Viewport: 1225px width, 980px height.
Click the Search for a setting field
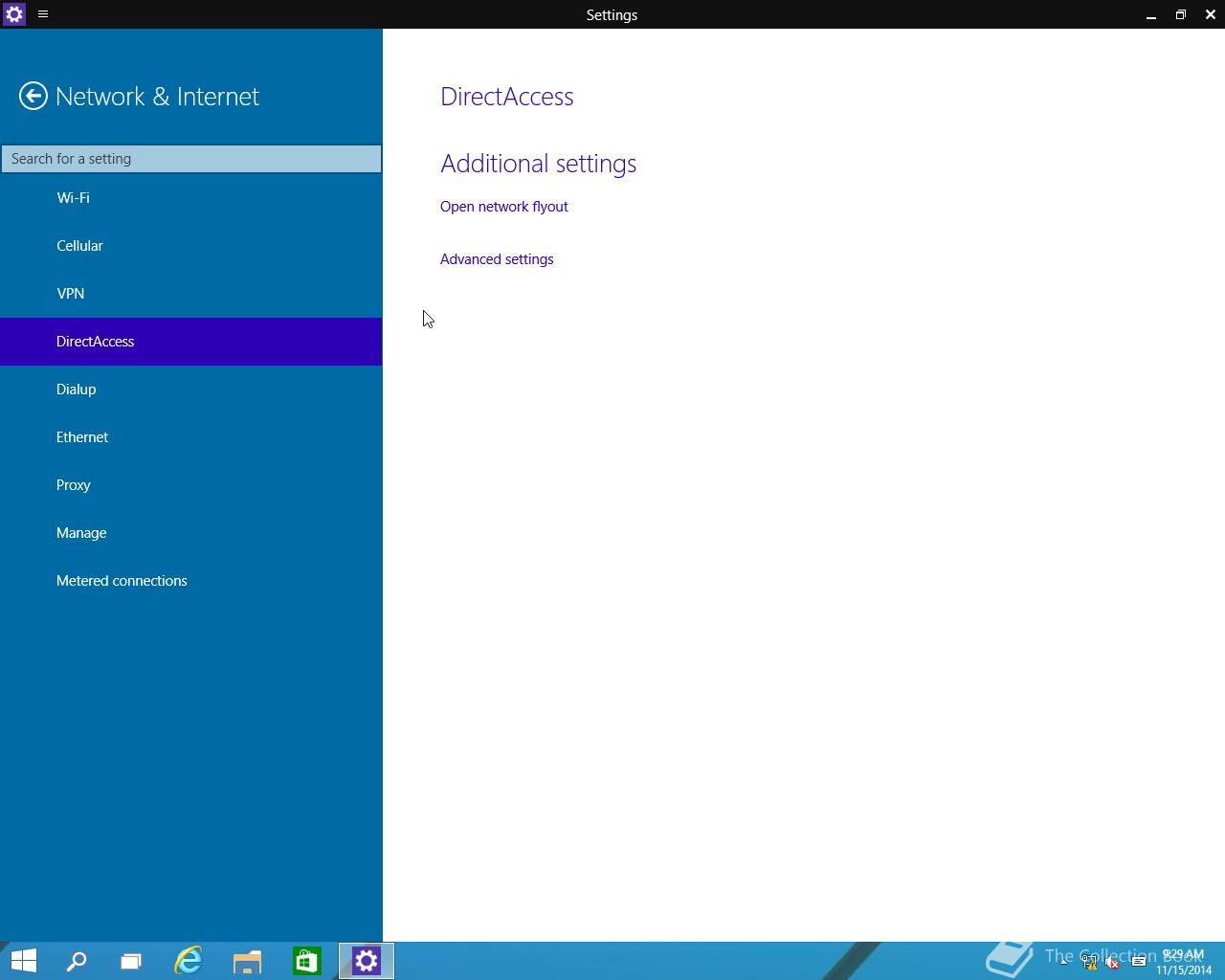tap(191, 159)
